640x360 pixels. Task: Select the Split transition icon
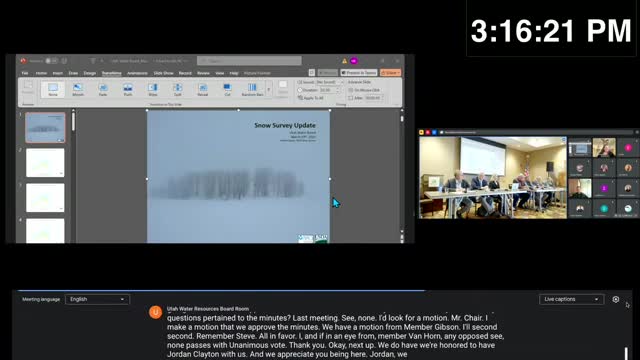click(x=178, y=89)
